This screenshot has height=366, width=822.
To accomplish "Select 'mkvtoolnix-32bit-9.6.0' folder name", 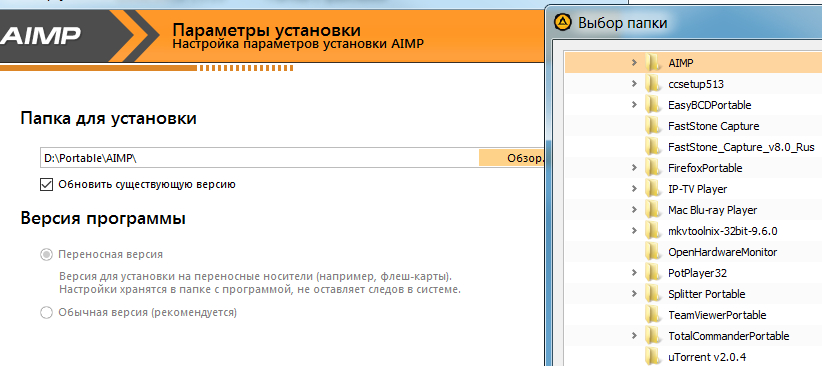I will pos(723,231).
